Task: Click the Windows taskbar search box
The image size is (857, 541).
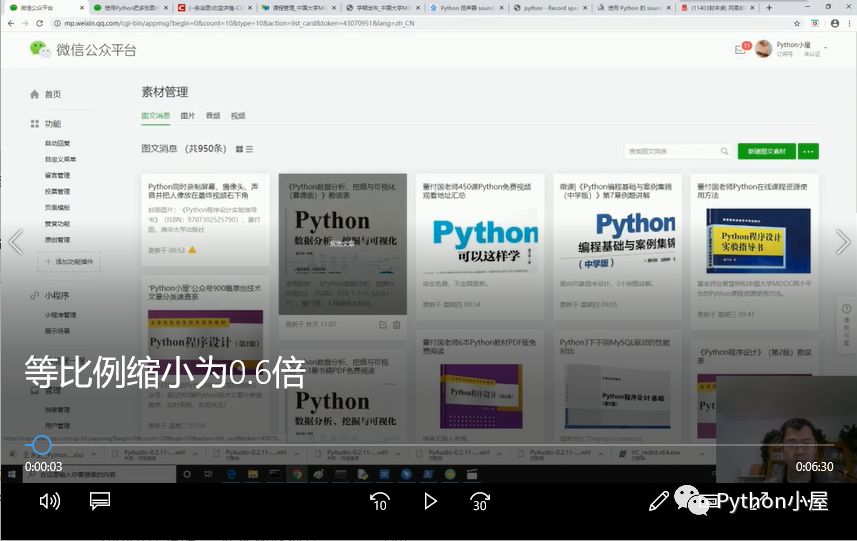Action: click(99, 474)
